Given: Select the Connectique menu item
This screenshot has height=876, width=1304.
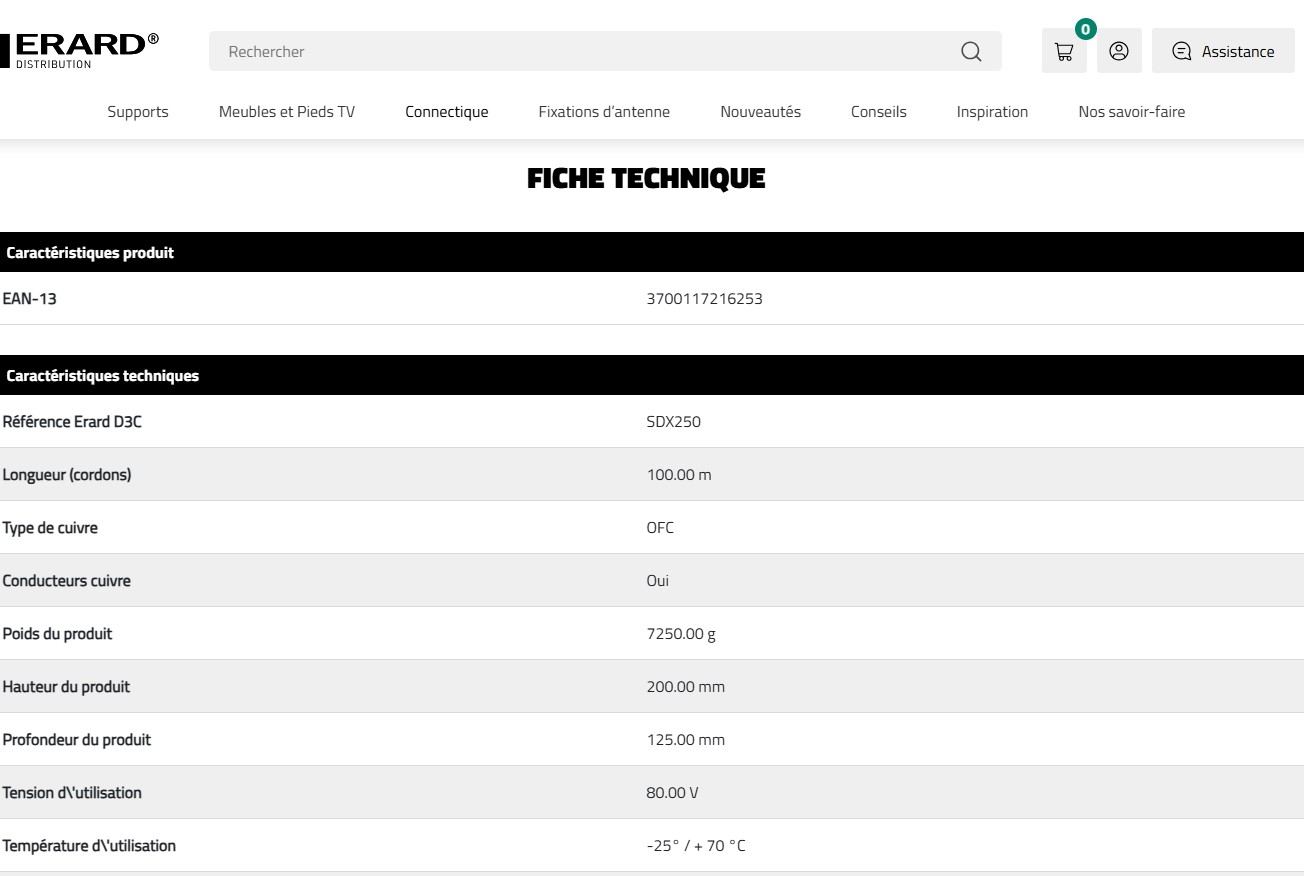Looking at the screenshot, I should 446,112.
